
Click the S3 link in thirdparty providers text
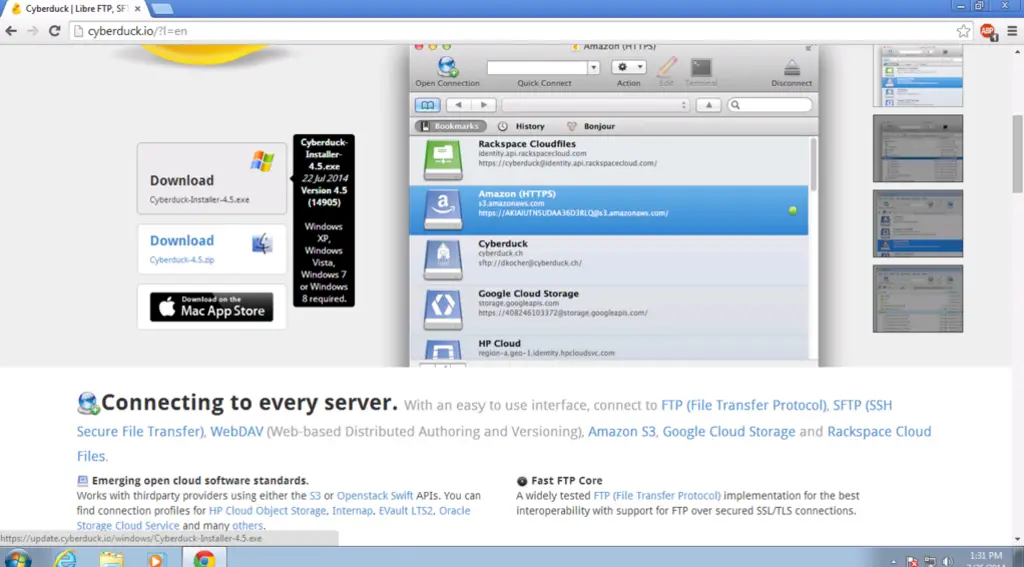(315, 496)
